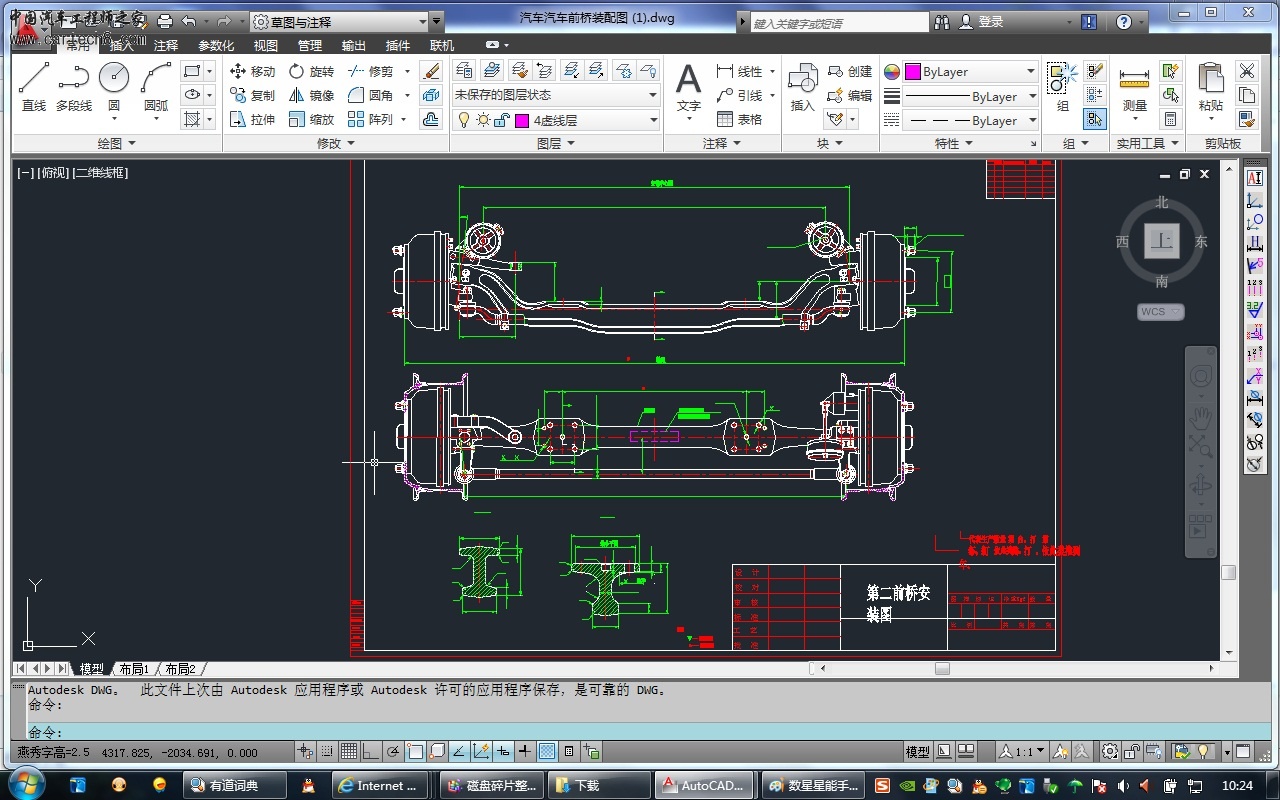Click the 登录 sign-in button
Viewport: 1280px width, 800px height.
[990, 21]
